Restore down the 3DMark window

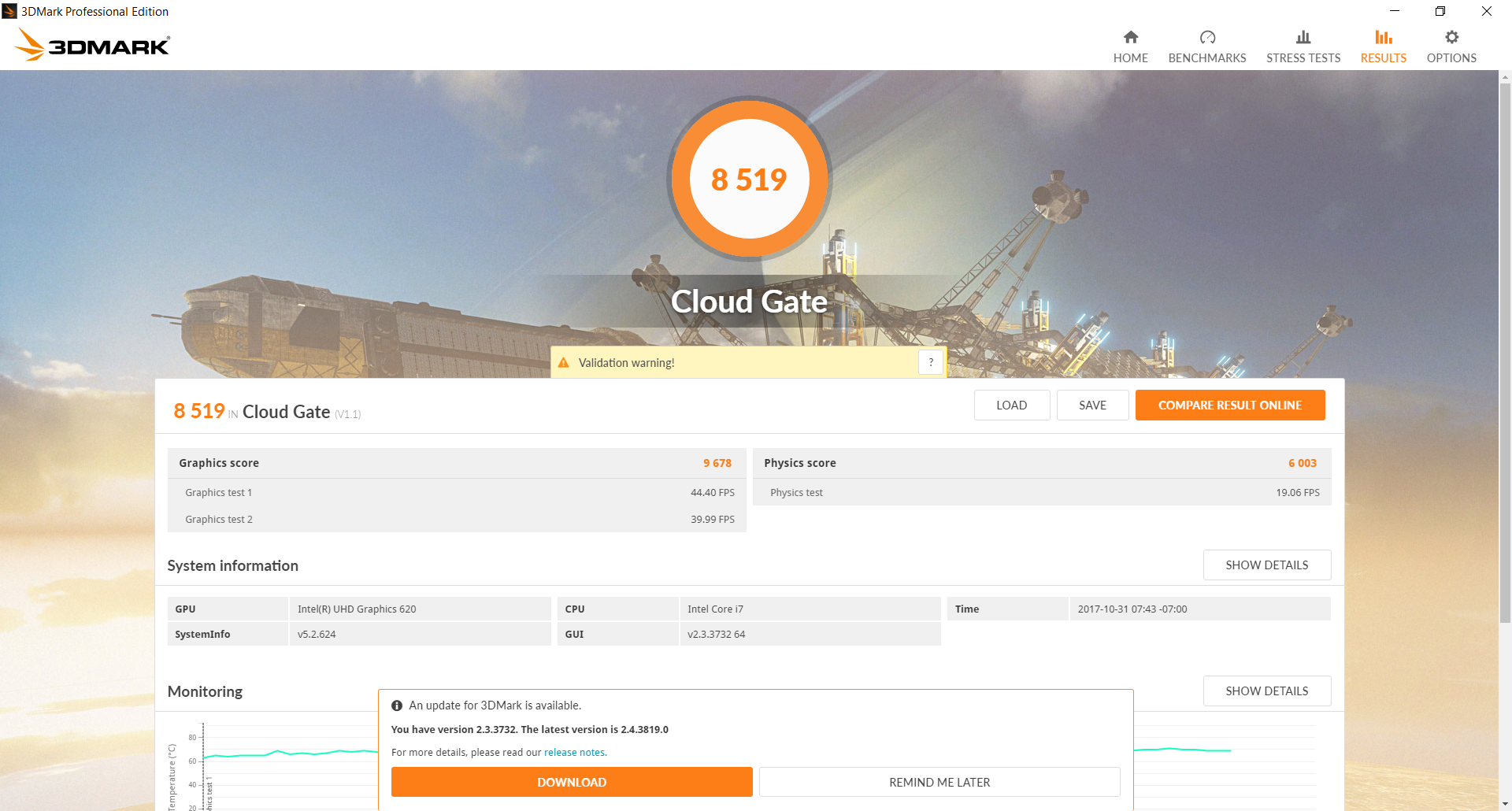(x=1440, y=11)
